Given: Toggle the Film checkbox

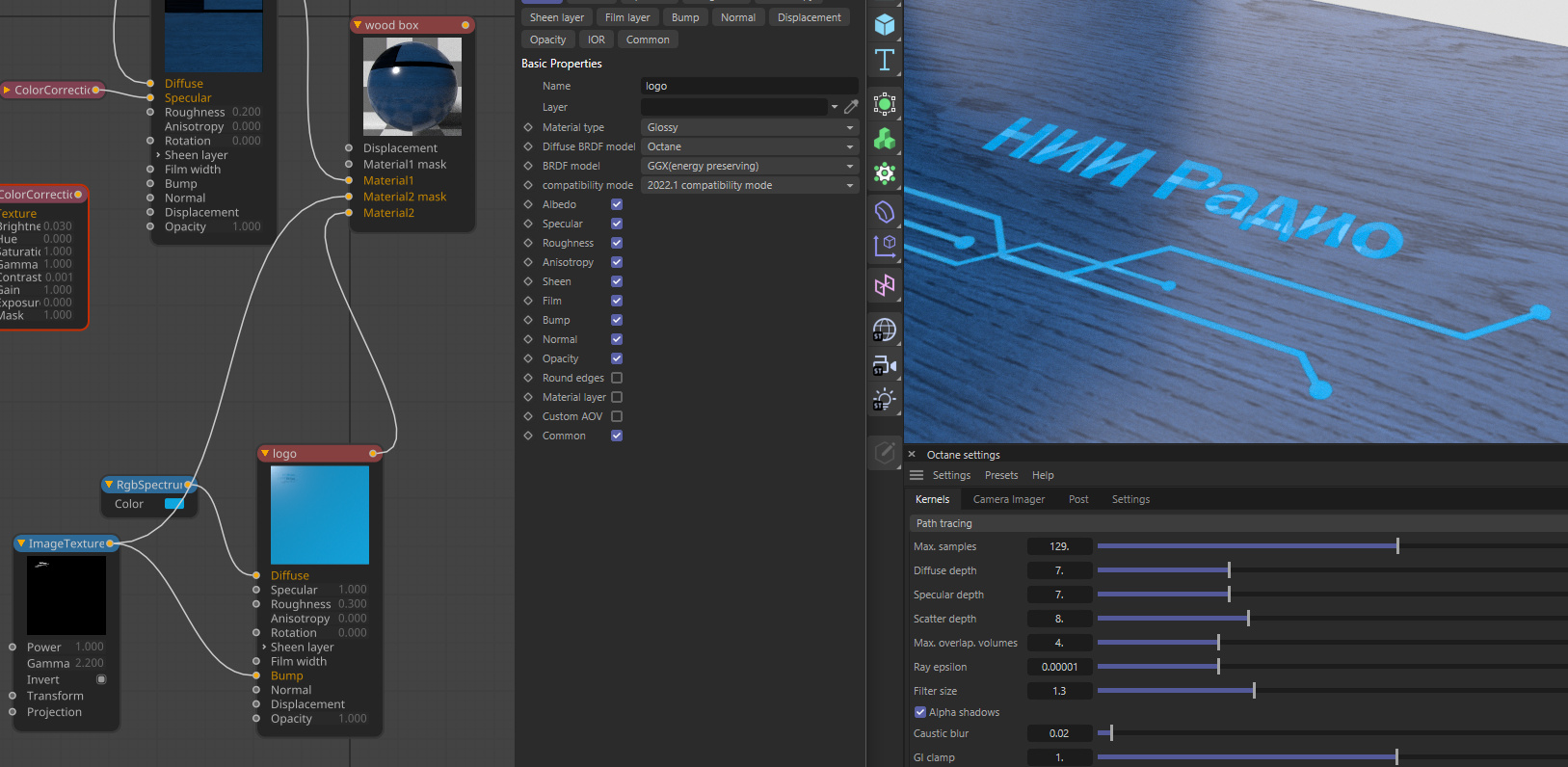Looking at the screenshot, I should (x=617, y=301).
